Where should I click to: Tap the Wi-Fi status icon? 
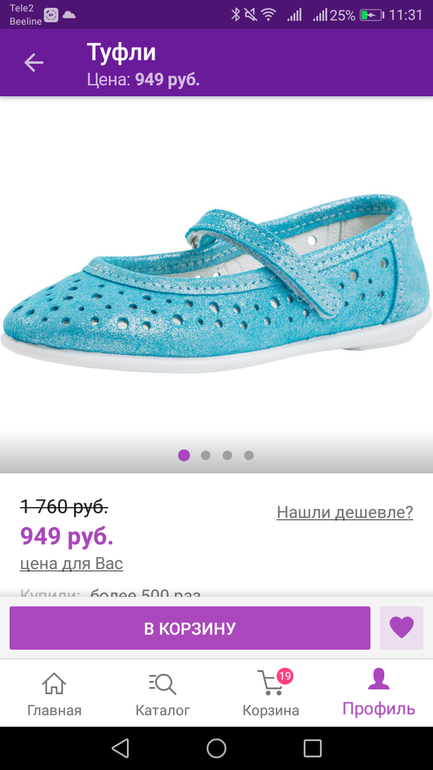pyautogui.click(x=269, y=15)
